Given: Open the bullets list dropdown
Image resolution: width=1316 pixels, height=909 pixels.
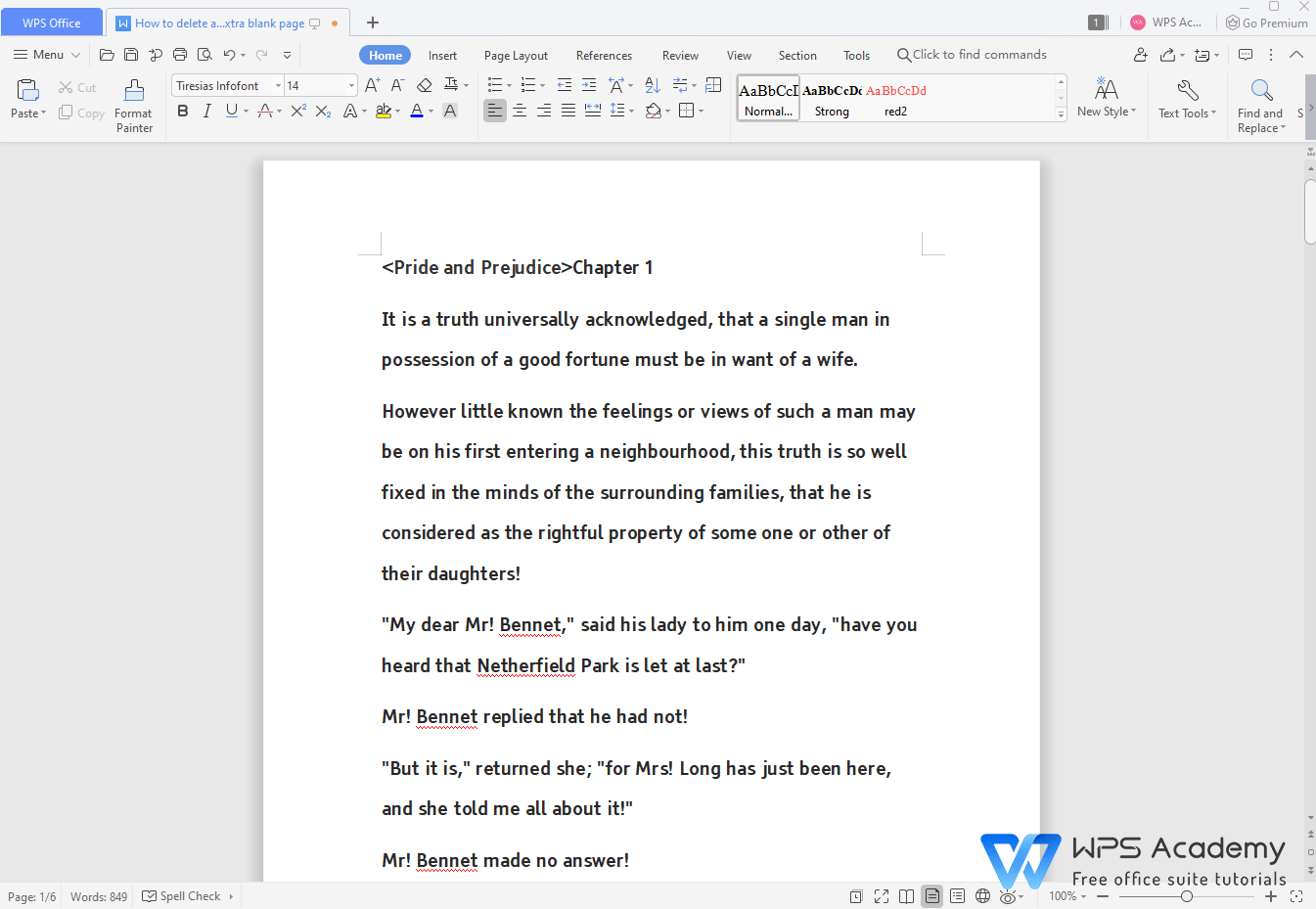Looking at the screenshot, I should point(509,86).
